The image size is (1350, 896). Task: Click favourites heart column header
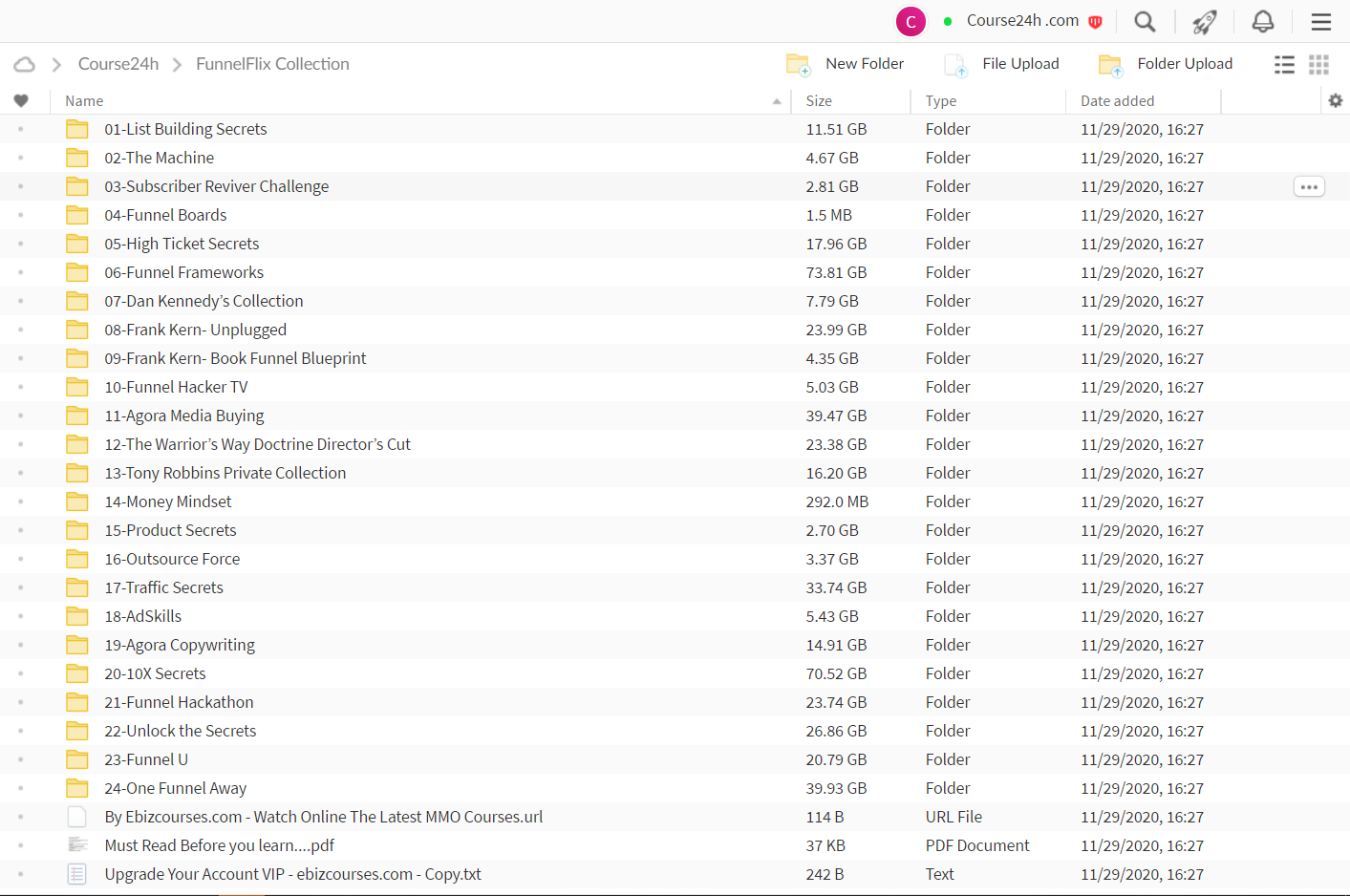click(x=21, y=100)
